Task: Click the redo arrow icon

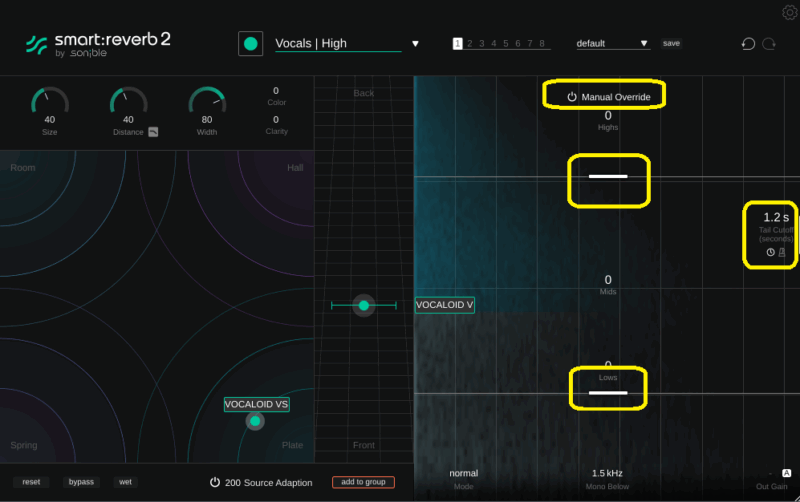Action: click(x=769, y=44)
